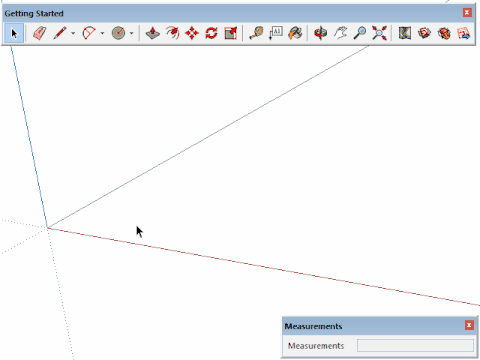Choose the Text label tool
The height and width of the screenshot is (360, 480).
click(276, 33)
